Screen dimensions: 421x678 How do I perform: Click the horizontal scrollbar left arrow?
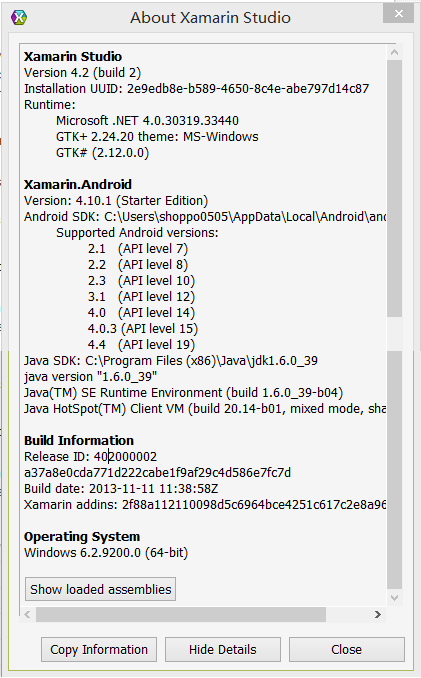27,614
